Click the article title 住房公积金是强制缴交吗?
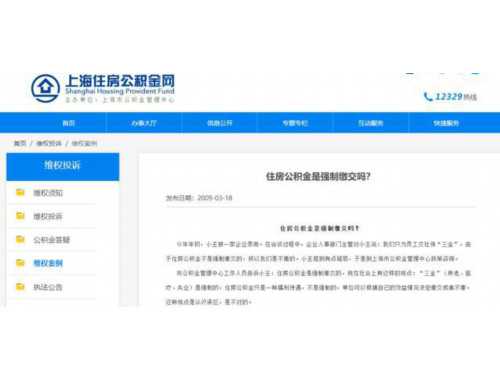The height and width of the screenshot is (380, 500). coord(318,176)
